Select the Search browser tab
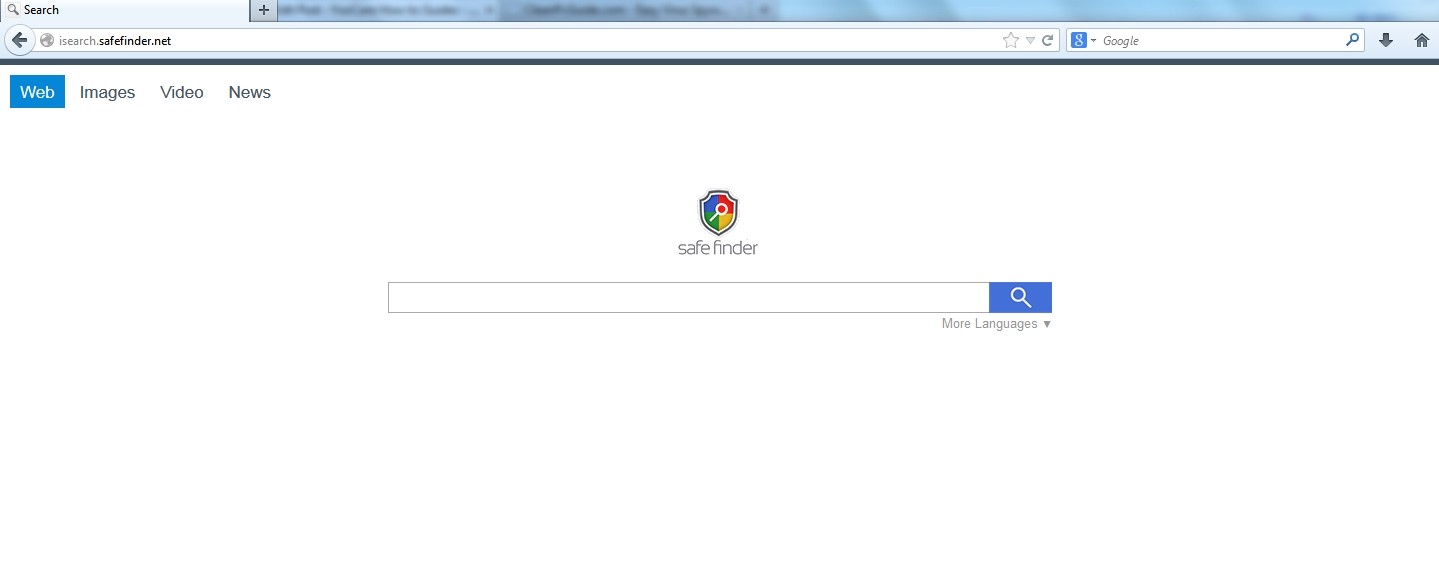The width and height of the screenshot is (1439, 576). coord(125,10)
